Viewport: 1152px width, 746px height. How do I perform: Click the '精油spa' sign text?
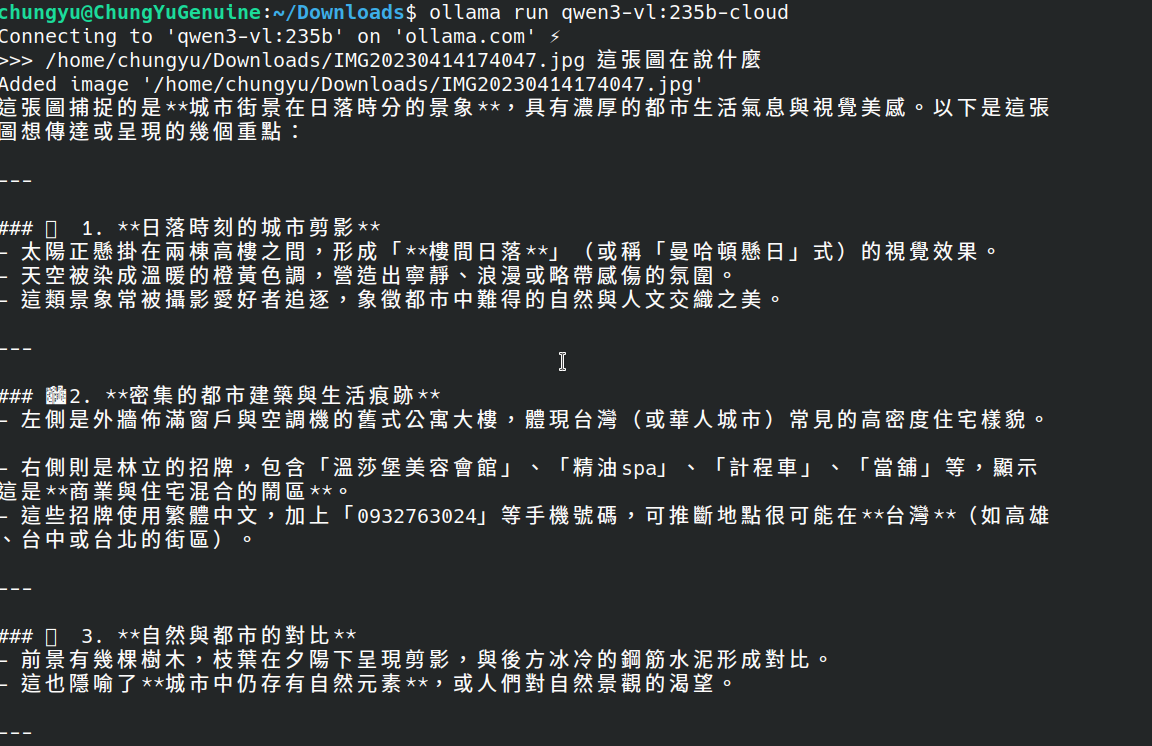click(613, 467)
